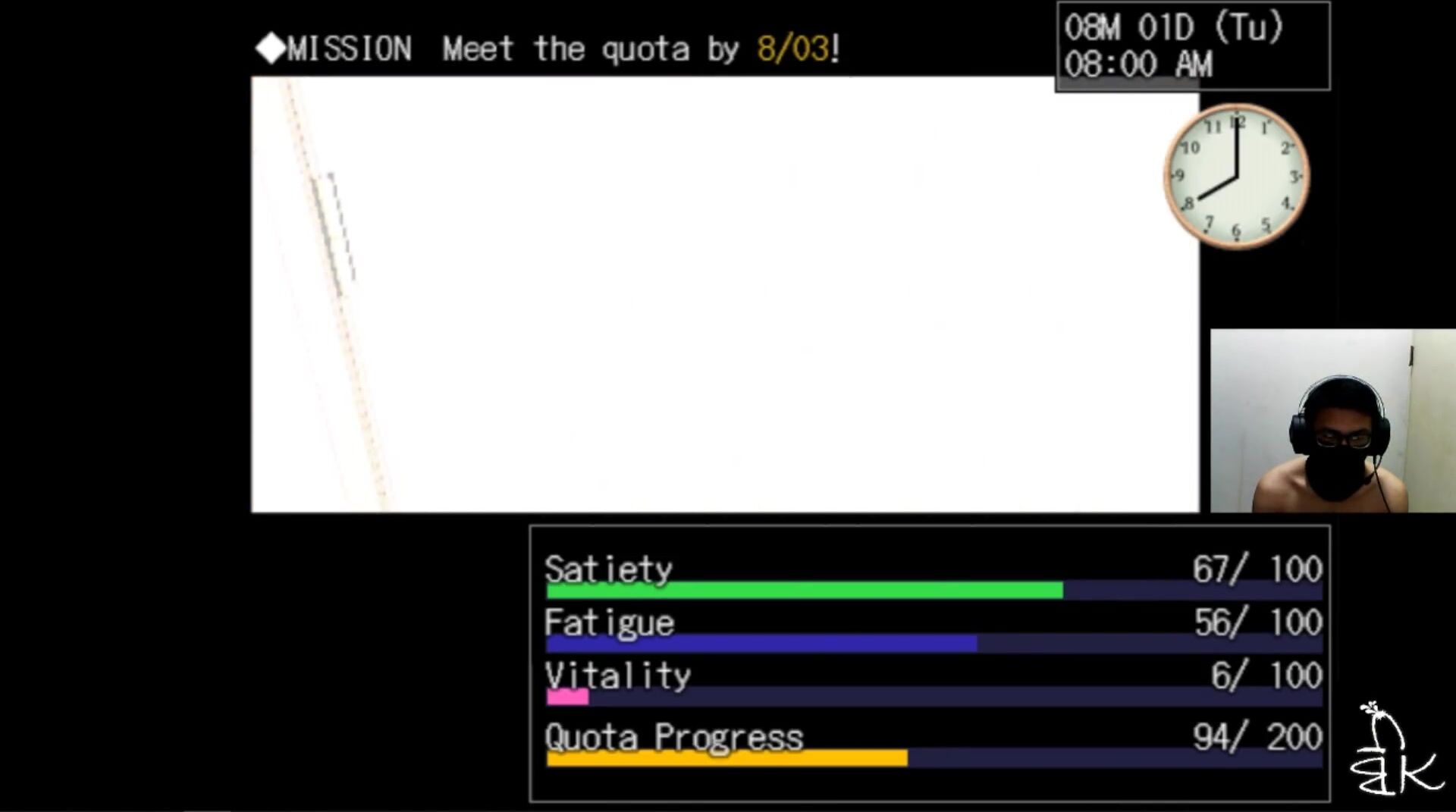Click the Vitality label
Image resolution: width=1456 pixels, height=812 pixels.
tap(617, 676)
